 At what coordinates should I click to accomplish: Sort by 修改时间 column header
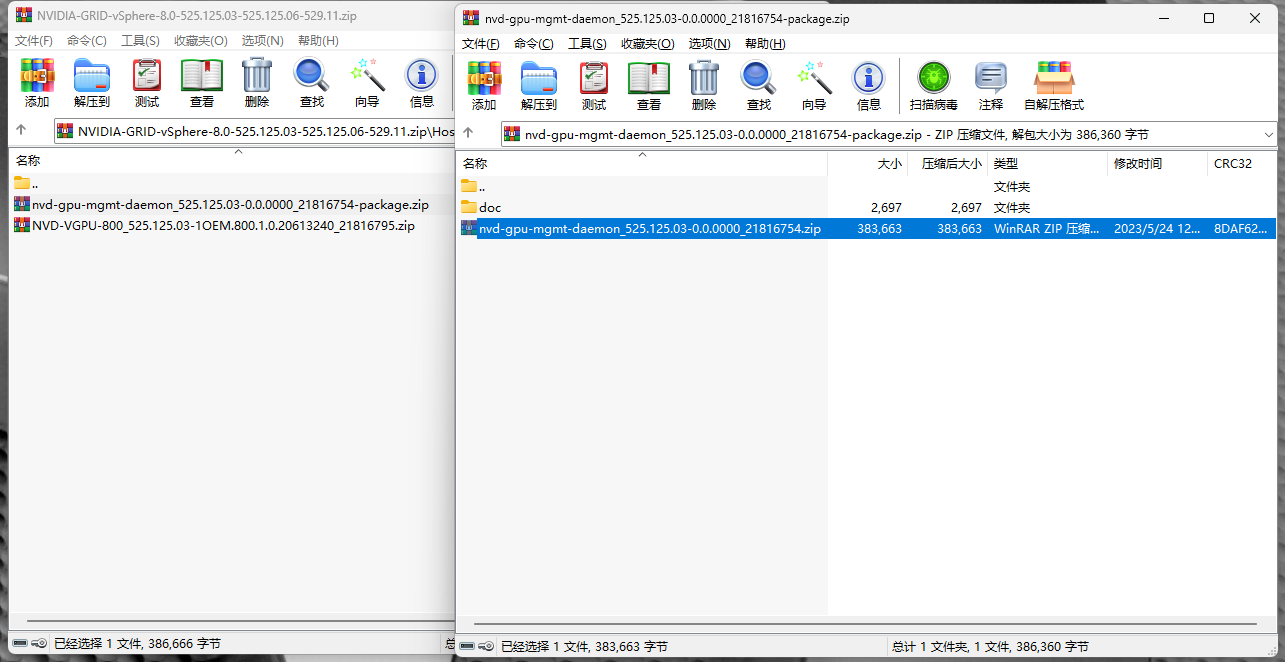[x=1158, y=163]
